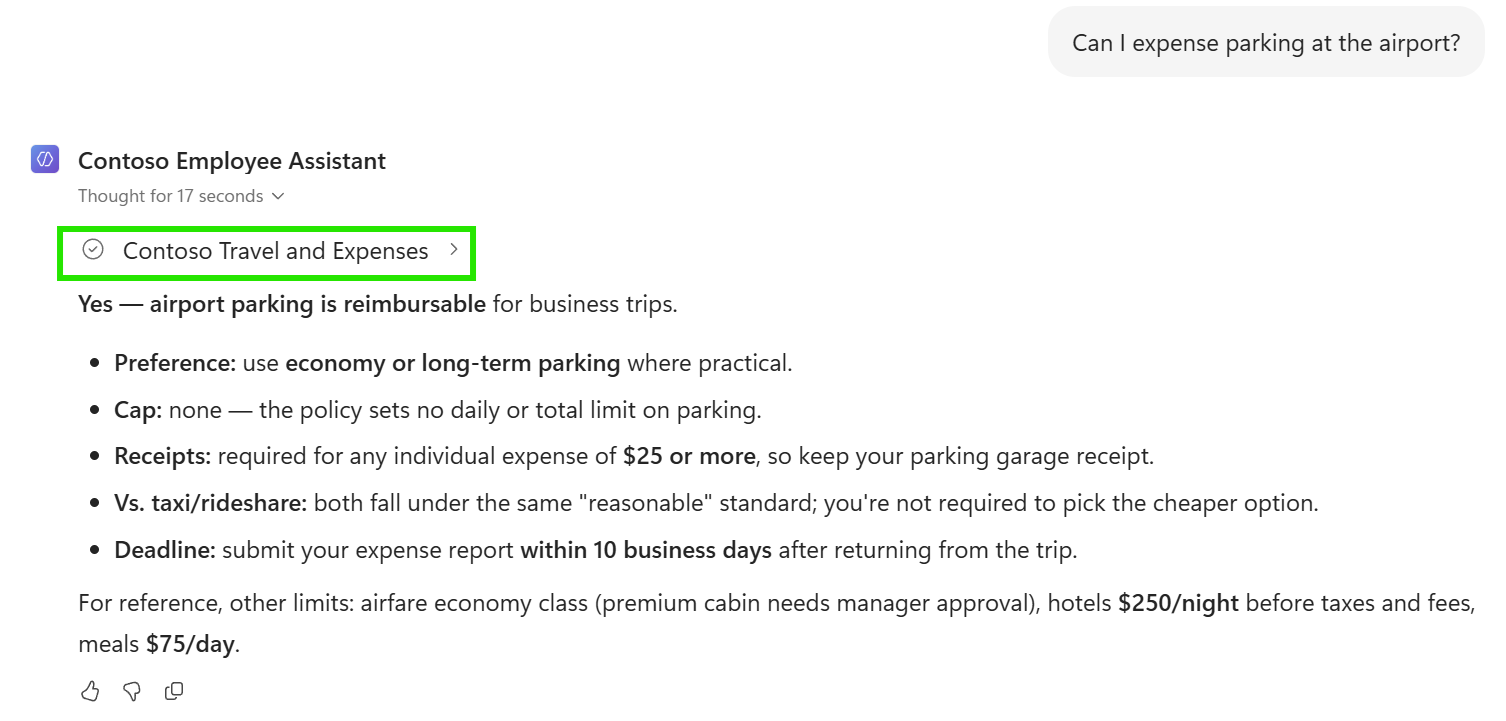
Task: Click the 'Yes — airport parking is reimbursable' text
Action: tap(282, 304)
